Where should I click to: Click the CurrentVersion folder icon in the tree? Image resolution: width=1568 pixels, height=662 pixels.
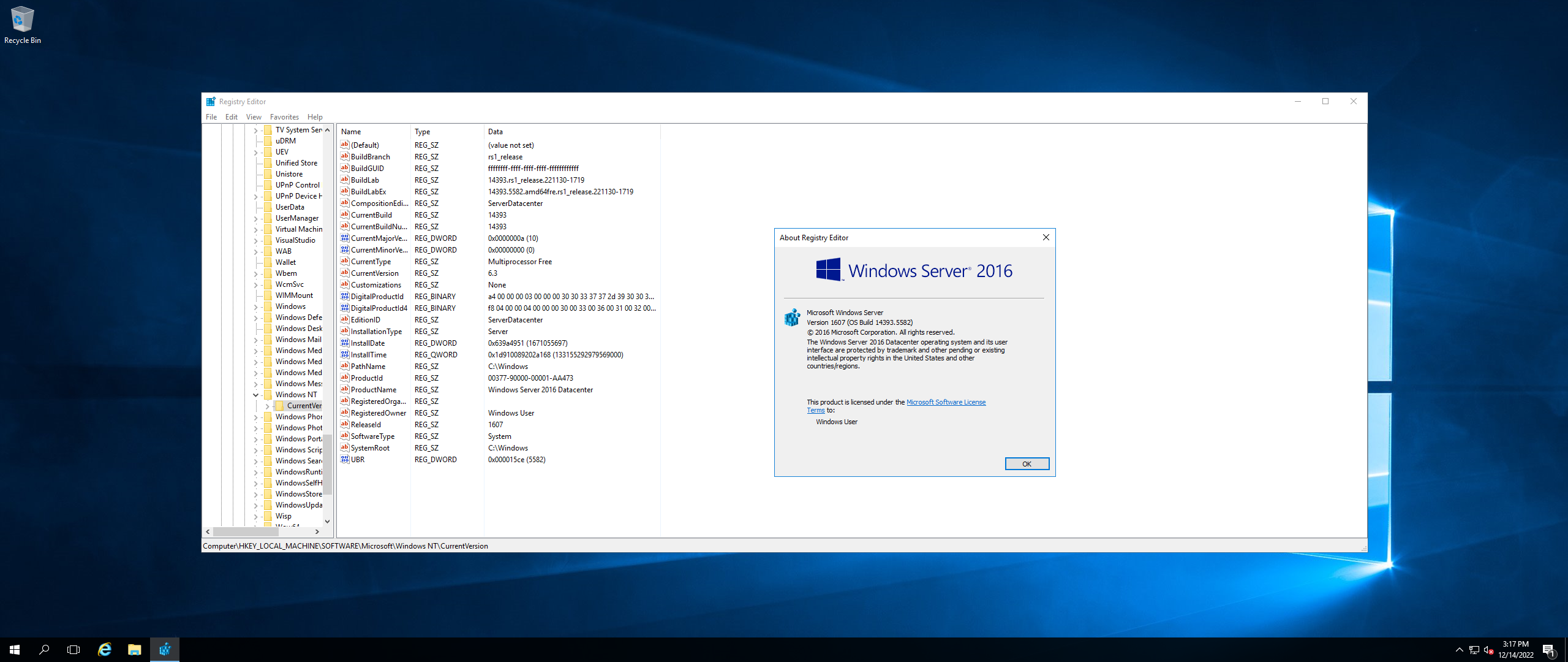[280, 406]
